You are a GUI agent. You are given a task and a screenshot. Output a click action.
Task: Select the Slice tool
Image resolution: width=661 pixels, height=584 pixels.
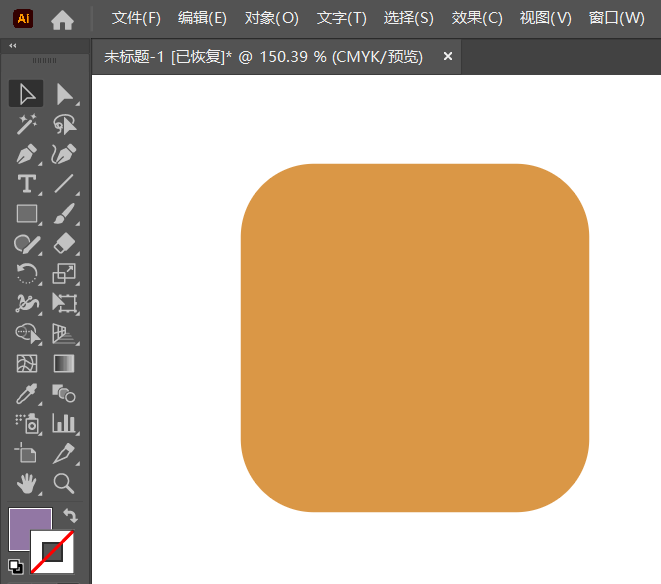[x=64, y=454]
